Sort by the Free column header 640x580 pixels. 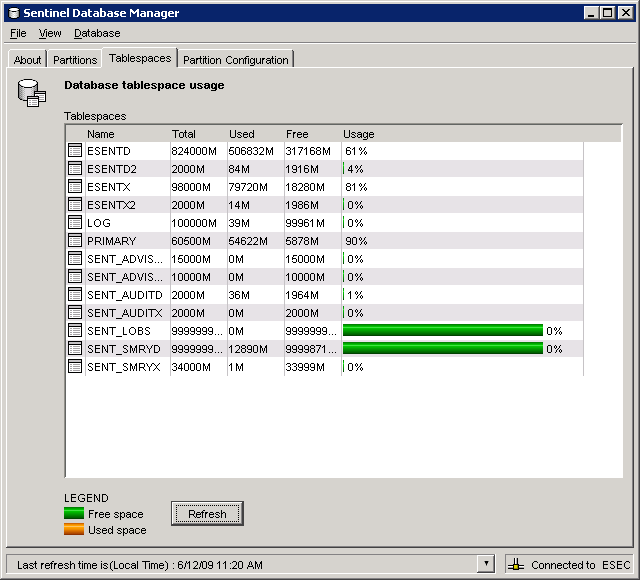(297, 134)
